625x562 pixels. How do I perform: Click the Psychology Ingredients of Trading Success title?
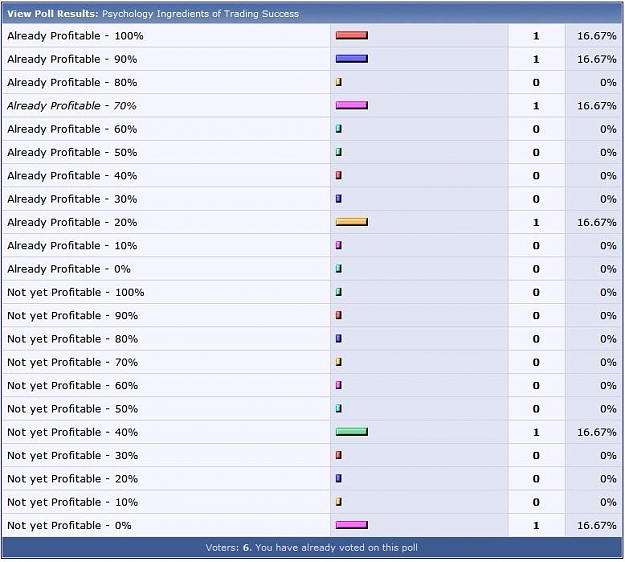click(200, 14)
